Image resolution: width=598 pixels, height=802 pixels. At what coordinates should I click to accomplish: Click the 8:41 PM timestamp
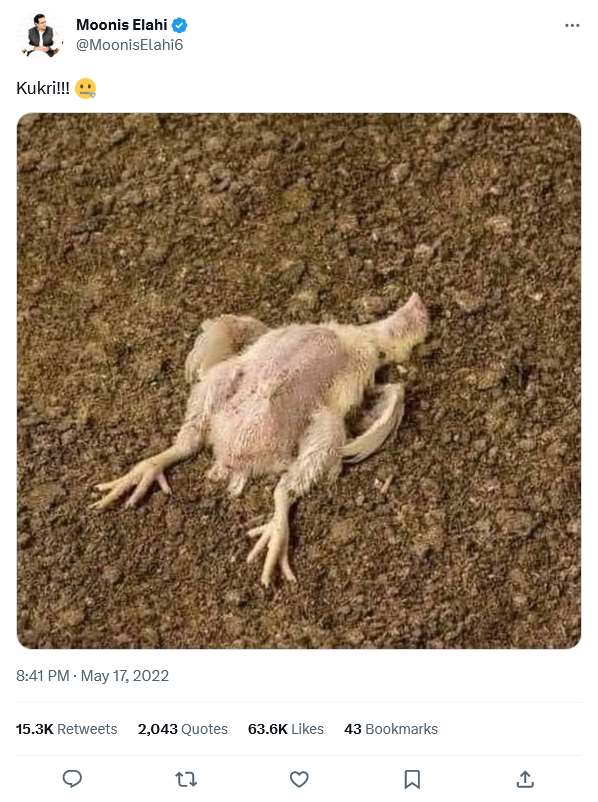pos(42,676)
